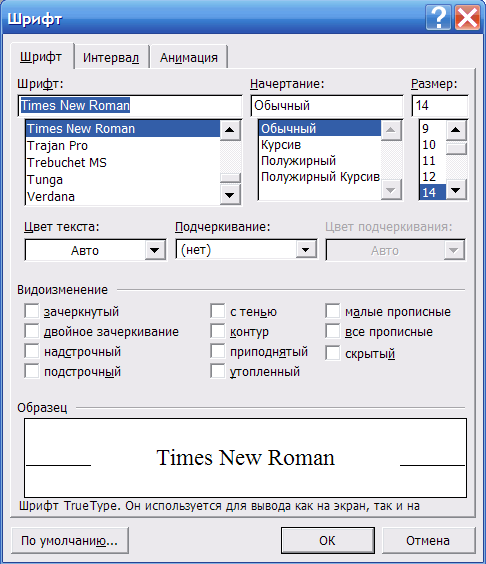Select the Шрифт tab

coord(41,57)
